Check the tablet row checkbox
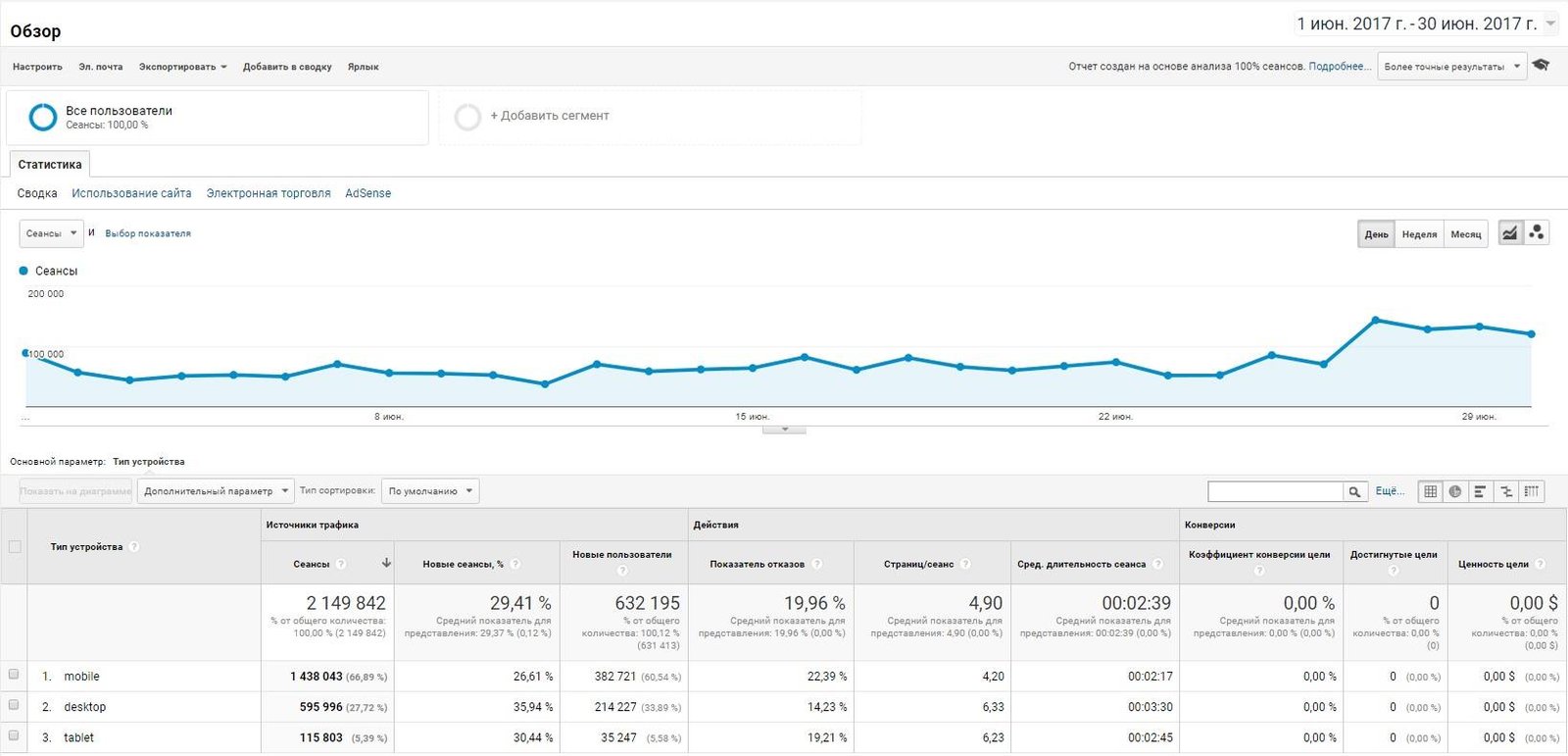This screenshot has width=1568, height=756. click(x=14, y=735)
